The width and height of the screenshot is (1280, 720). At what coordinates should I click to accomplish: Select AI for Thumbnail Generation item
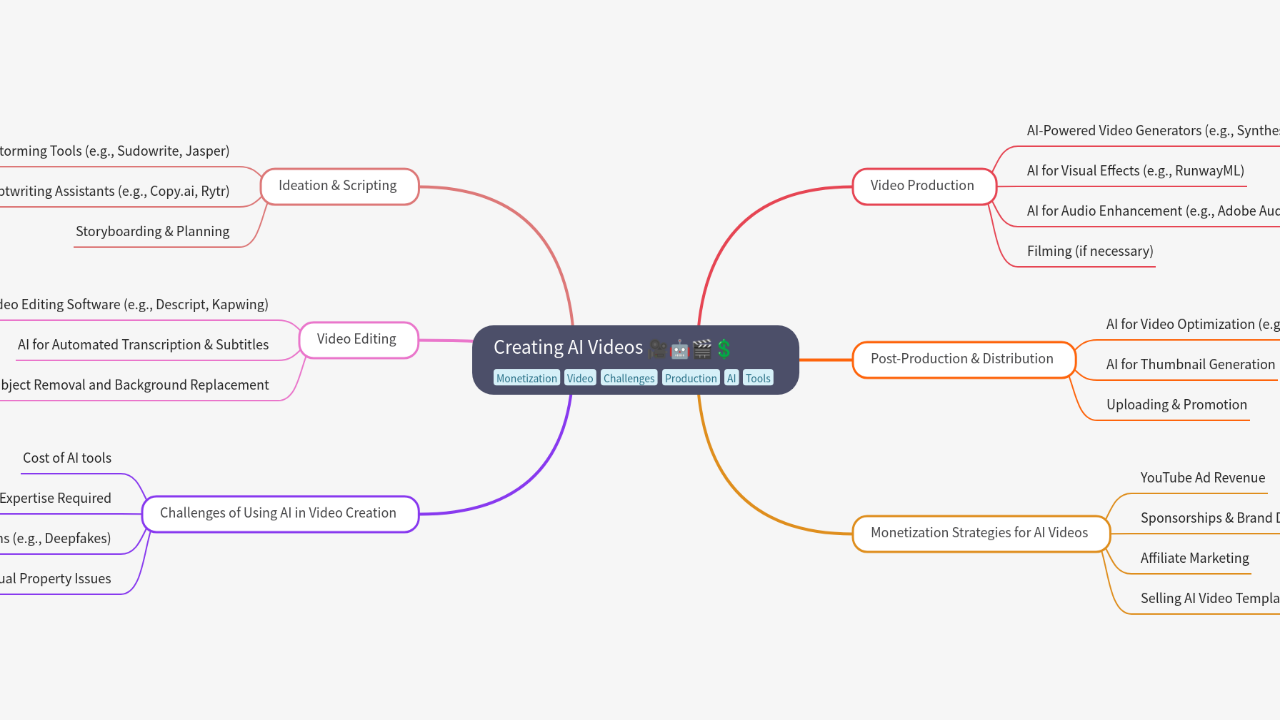1191,364
